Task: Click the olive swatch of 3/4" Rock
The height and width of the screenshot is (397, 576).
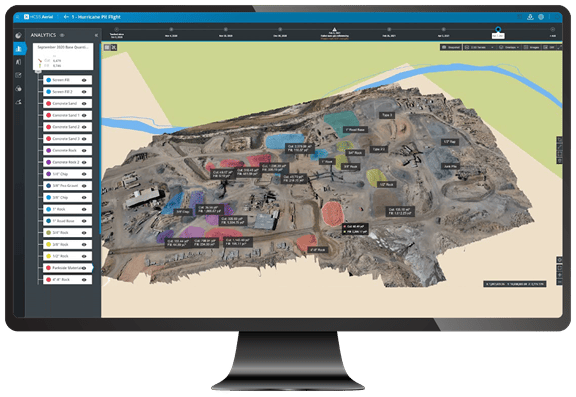Action: (x=48, y=233)
